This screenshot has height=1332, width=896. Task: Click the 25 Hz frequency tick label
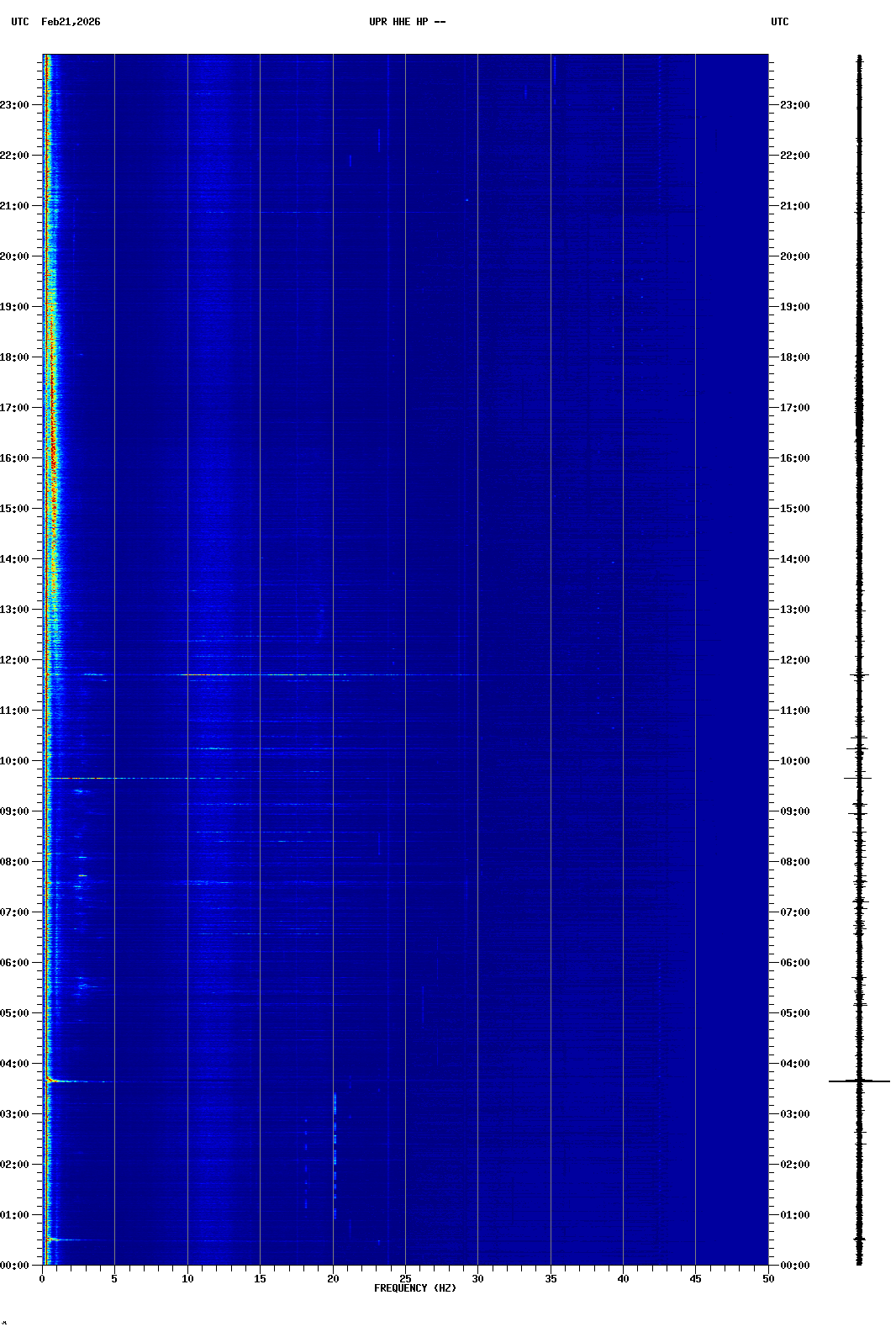(x=405, y=1279)
